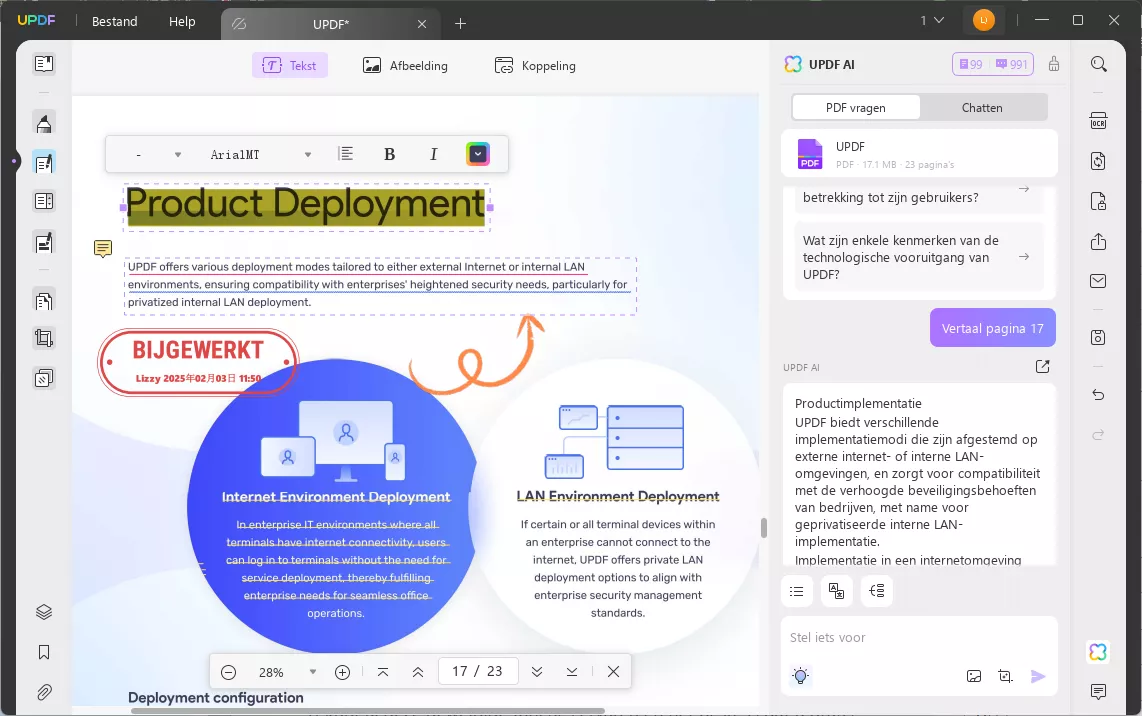Attach an image in AI chat input
The height and width of the screenshot is (716, 1142).
tap(974, 676)
